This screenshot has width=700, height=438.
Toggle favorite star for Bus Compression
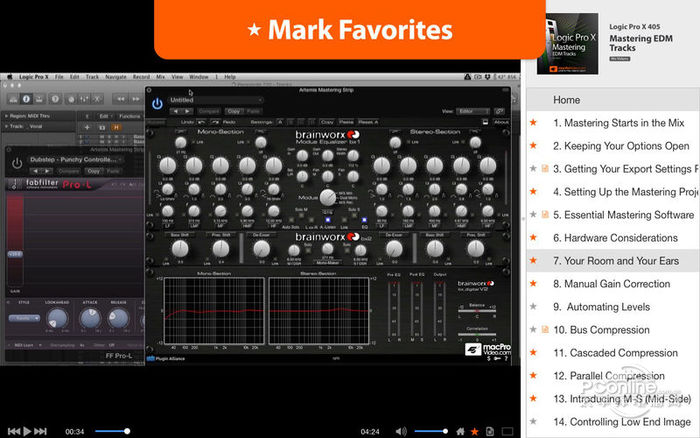[x=533, y=330]
